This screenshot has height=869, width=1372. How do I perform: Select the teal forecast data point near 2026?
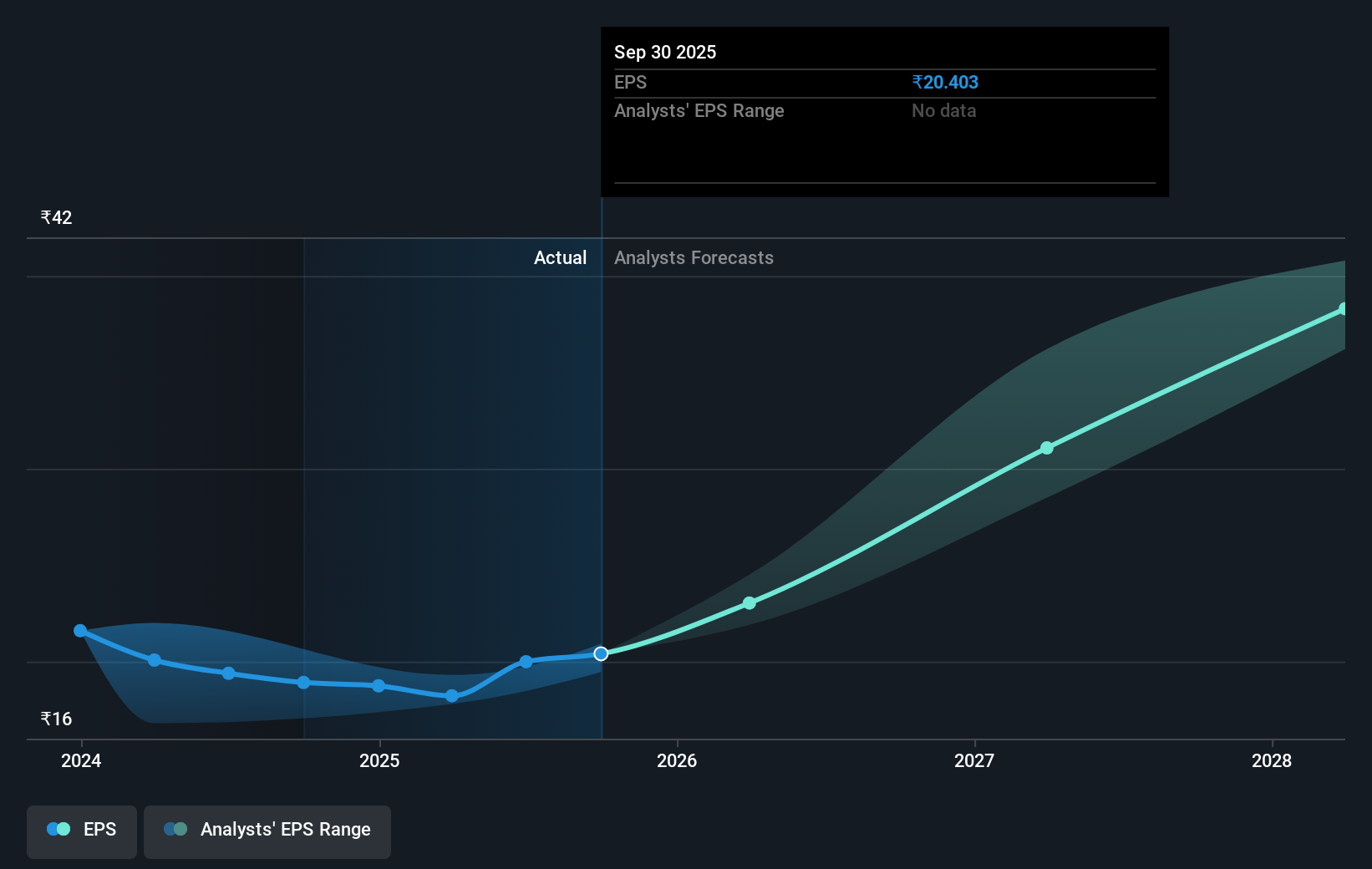pyautogui.click(x=750, y=602)
